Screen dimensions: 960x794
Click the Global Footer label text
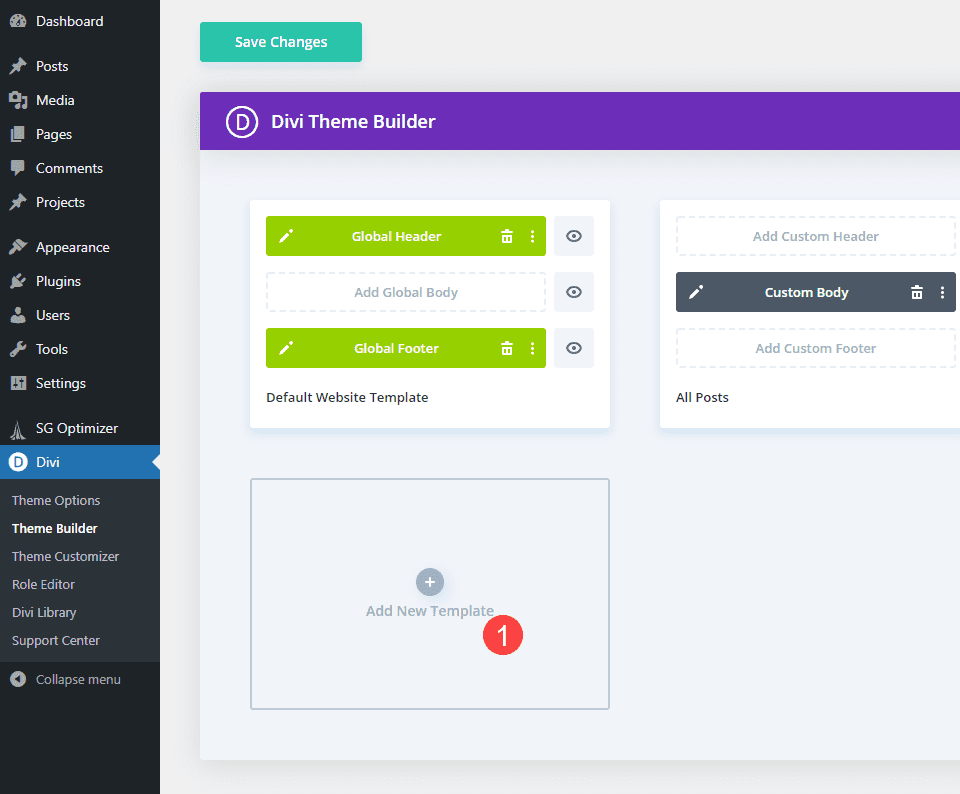pyautogui.click(x=396, y=348)
